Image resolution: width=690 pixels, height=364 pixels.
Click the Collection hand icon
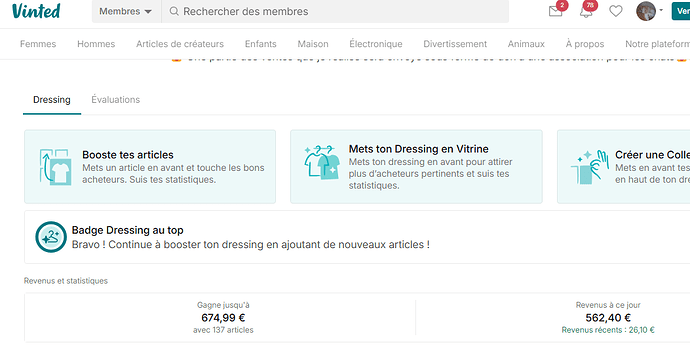590,167
